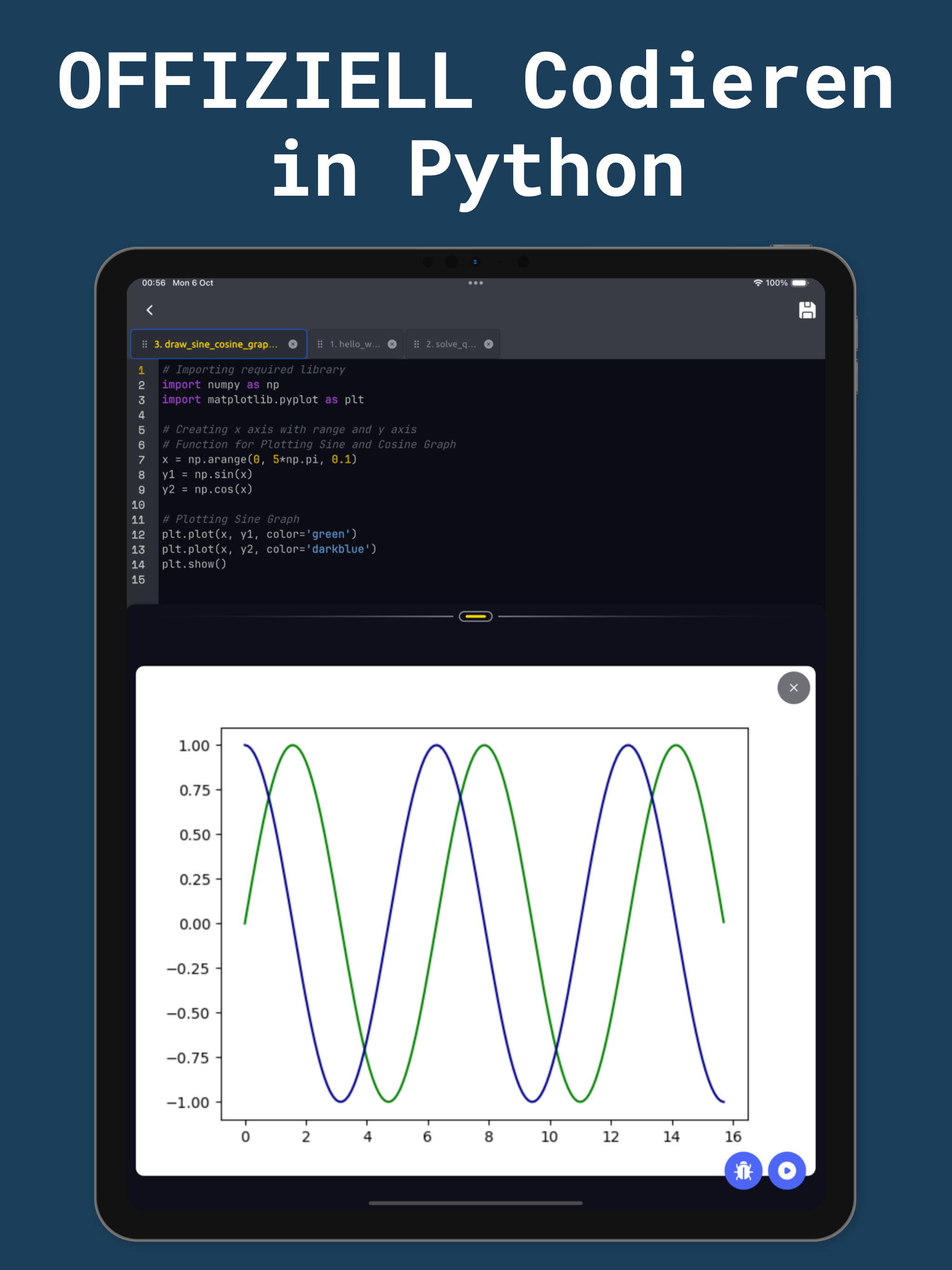Close the solve_q tab with X
The width and height of the screenshot is (952, 1270).
pos(489,344)
